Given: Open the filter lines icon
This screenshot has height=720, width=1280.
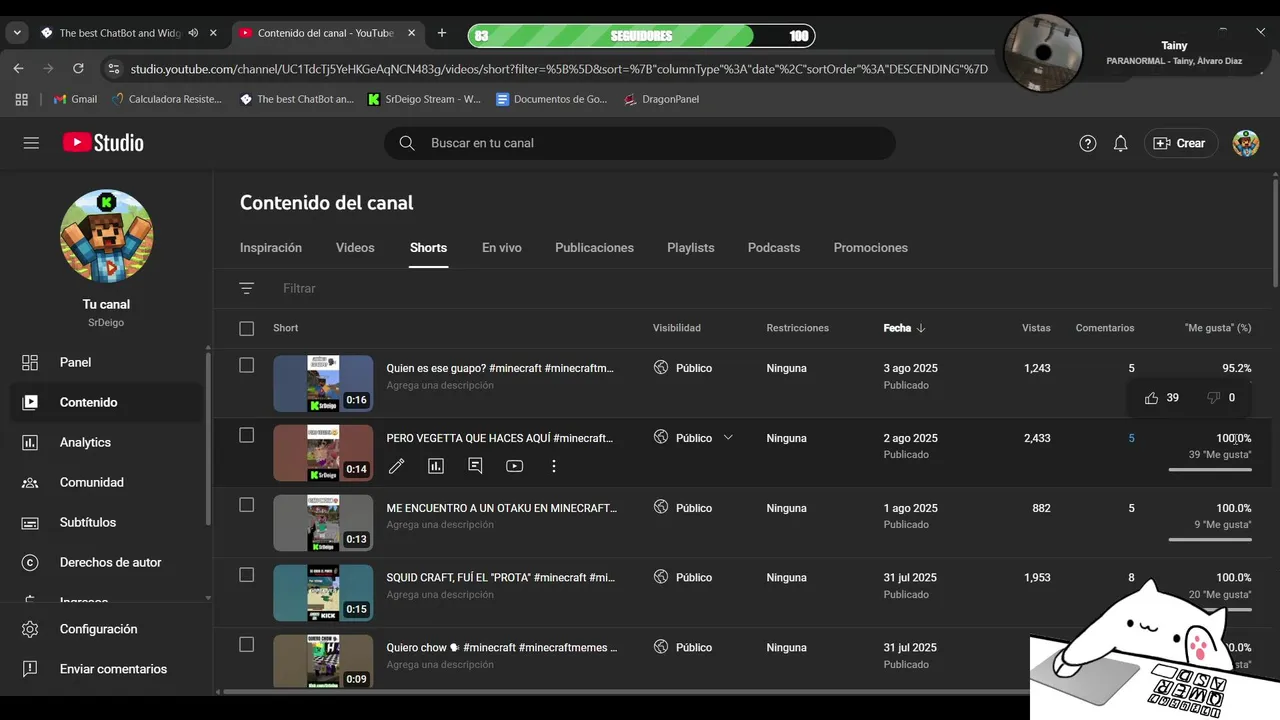Looking at the screenshot, I should (247, 288).
